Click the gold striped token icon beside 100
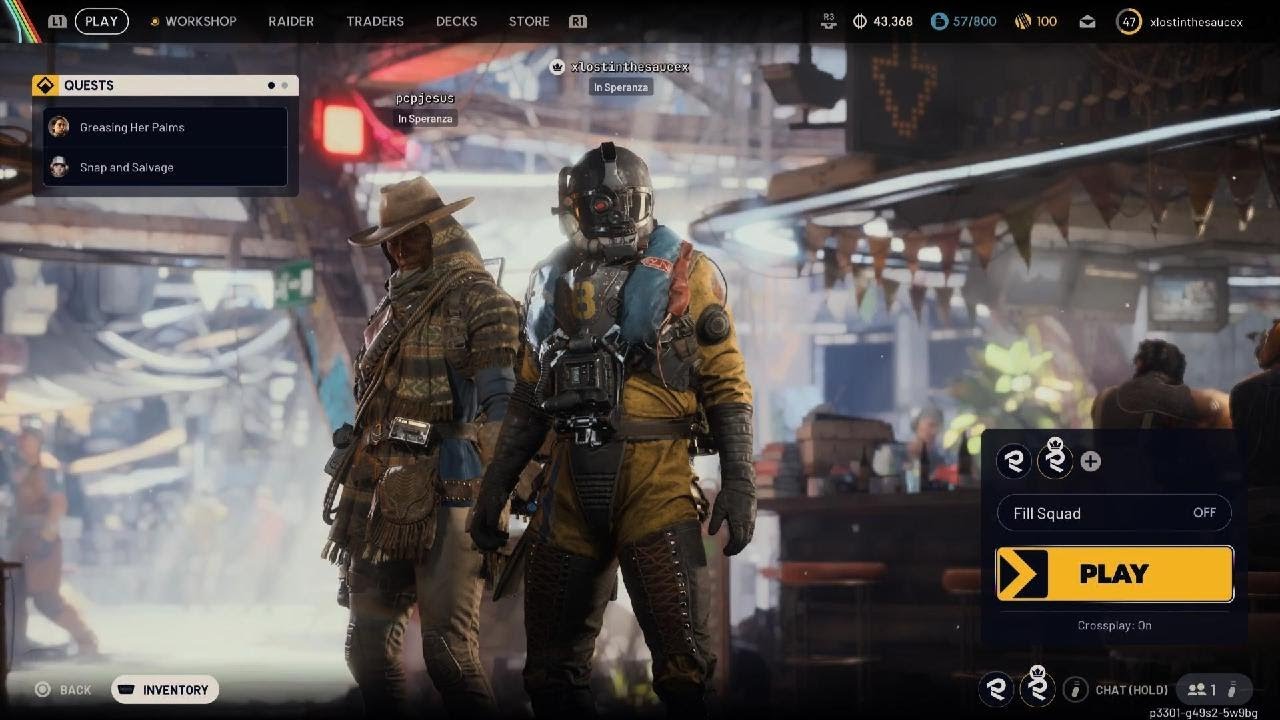 coord(1023,21)
